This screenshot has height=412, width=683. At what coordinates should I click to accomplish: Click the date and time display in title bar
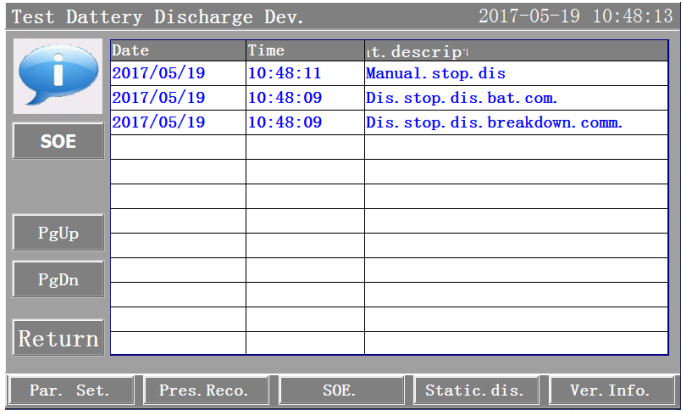pos(575,17)
